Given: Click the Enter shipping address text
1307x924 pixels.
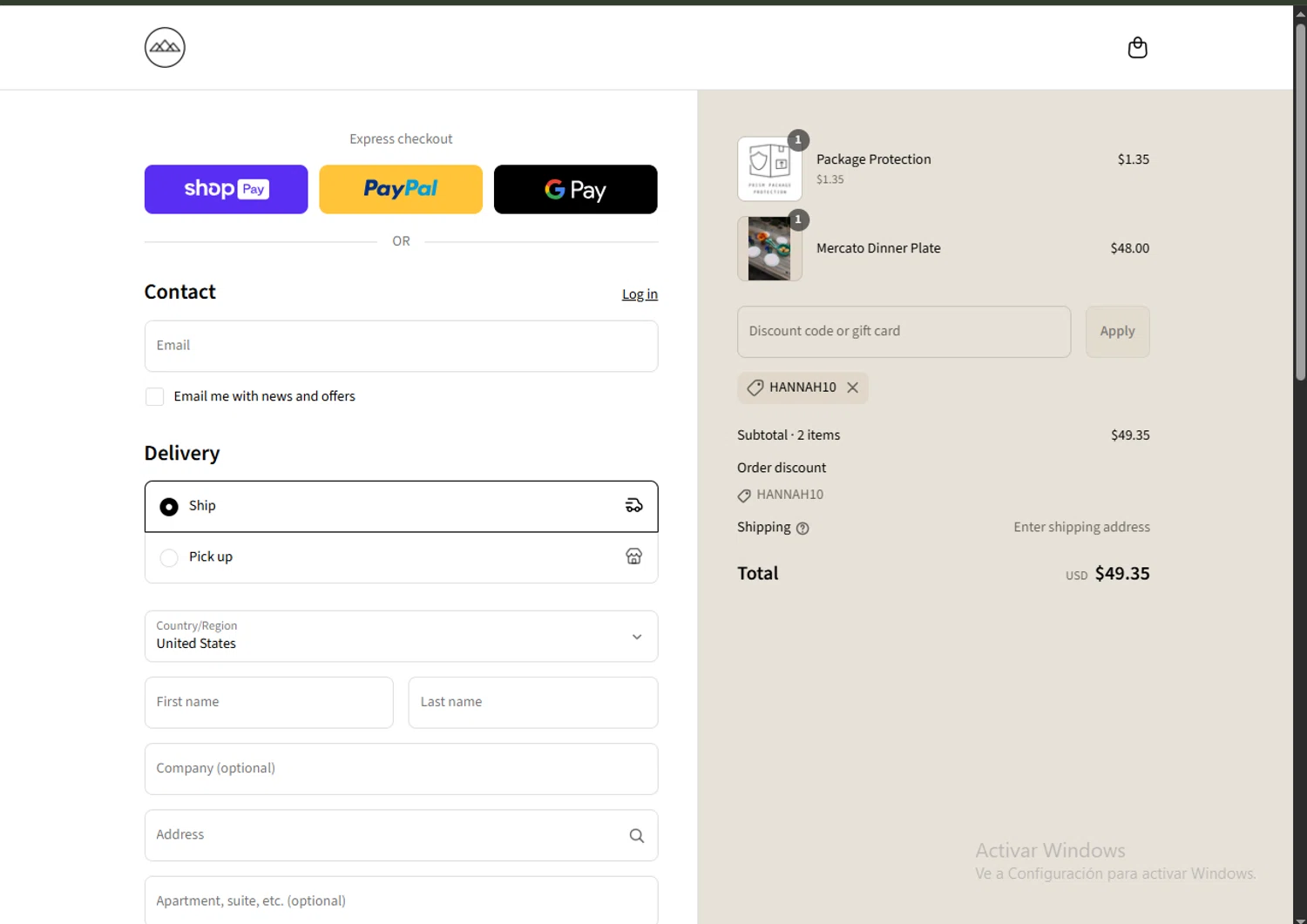Looking at the screenshot, I should (1081, 527).
